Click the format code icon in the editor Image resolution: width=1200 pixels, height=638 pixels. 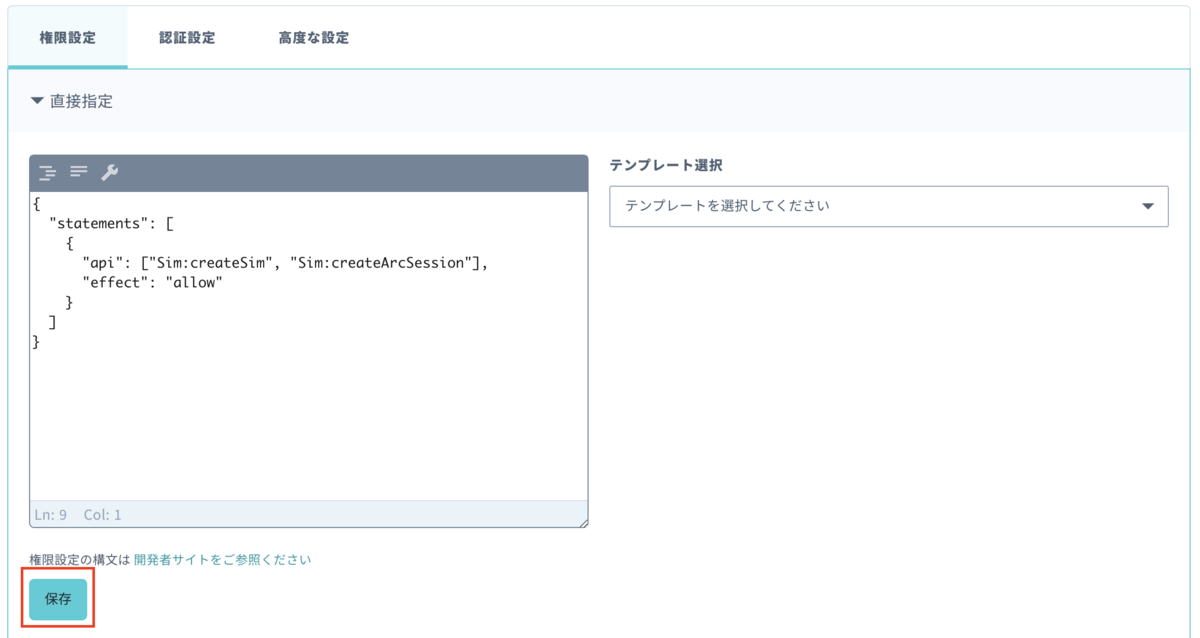point(77,172)
